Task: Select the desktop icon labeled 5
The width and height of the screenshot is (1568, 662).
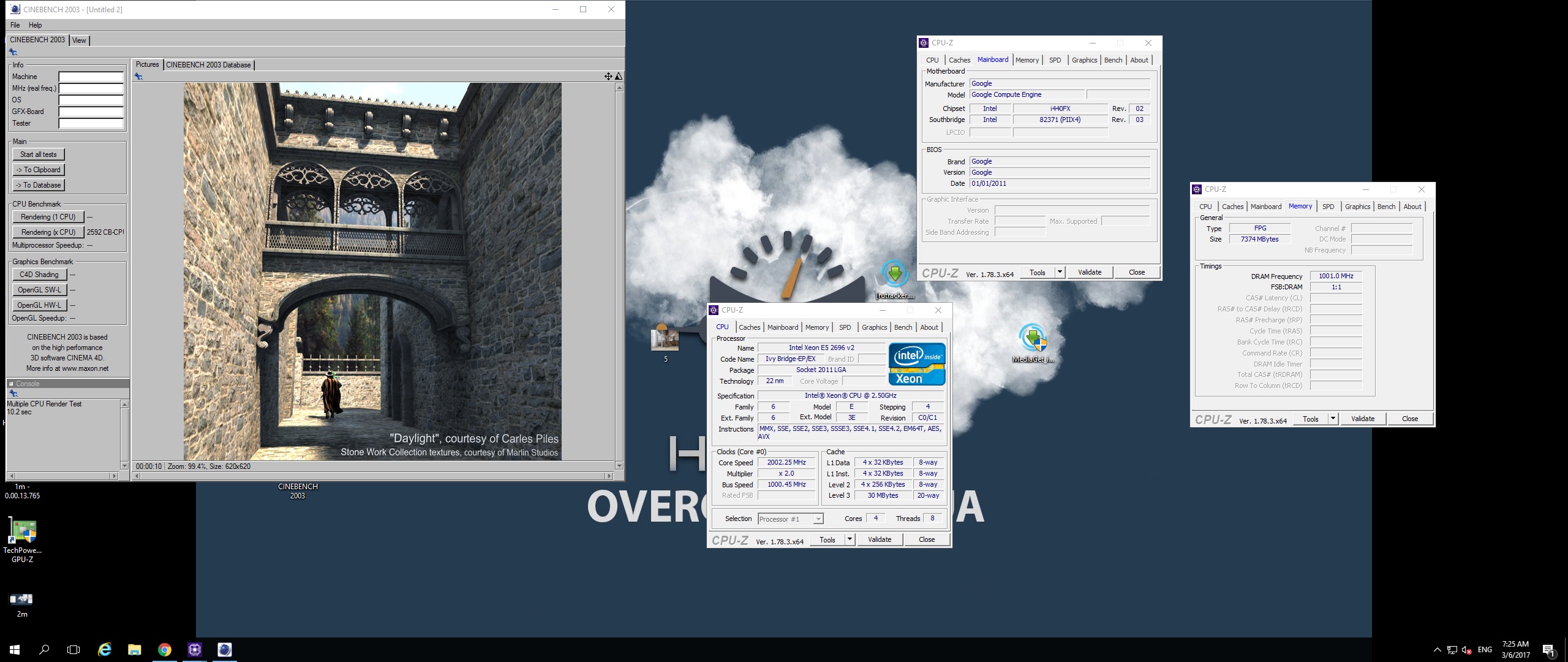Action: [665, 344]
